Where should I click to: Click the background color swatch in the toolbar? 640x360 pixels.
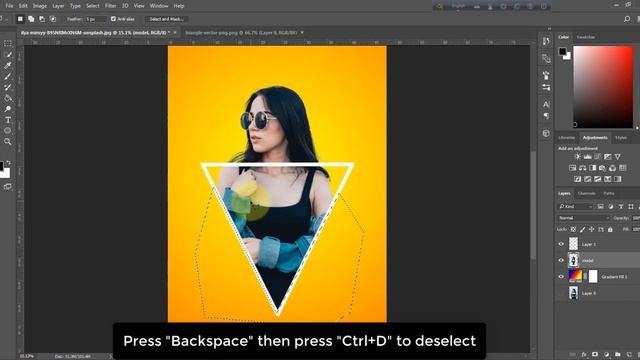(5, 173)
